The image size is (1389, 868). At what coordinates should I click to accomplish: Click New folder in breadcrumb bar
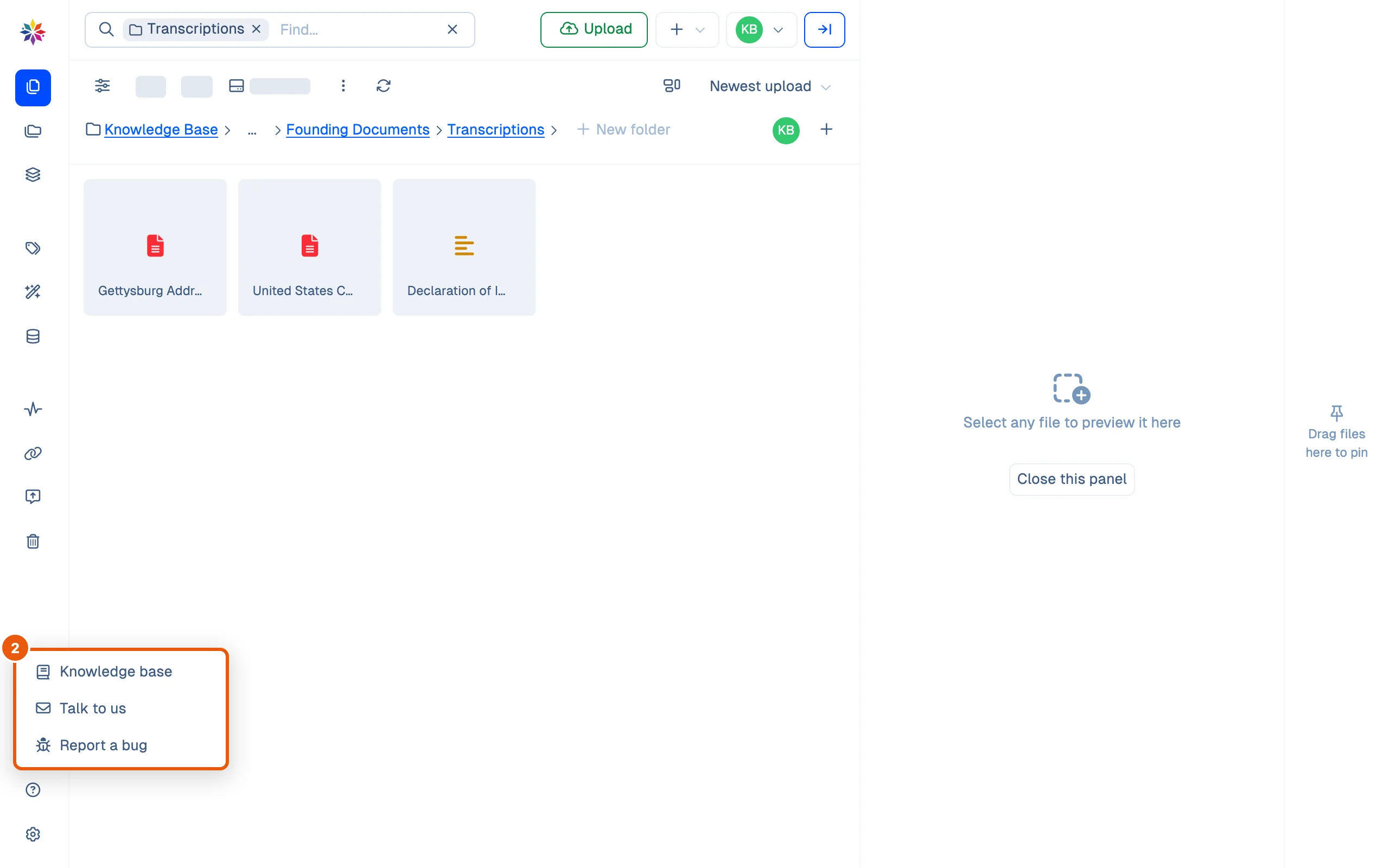(623, 130)
